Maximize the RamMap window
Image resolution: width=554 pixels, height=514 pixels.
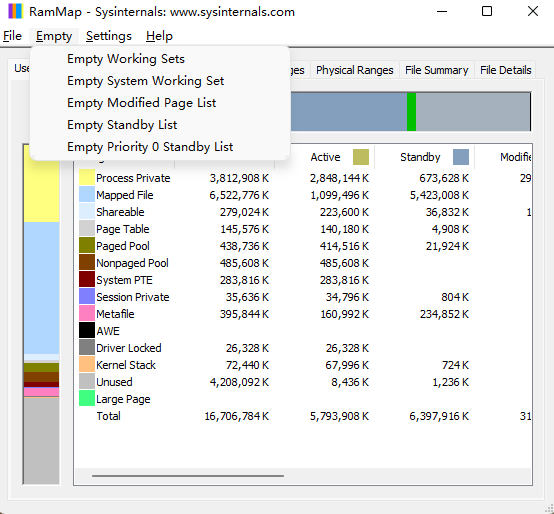[487, 11]
